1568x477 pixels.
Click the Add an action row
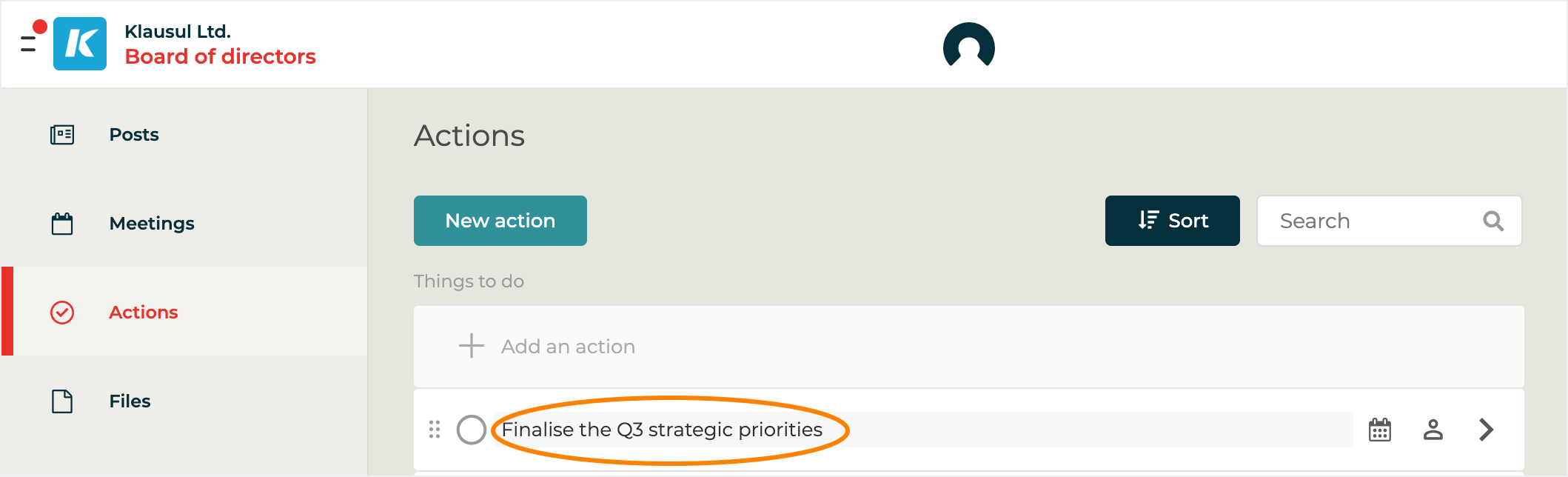[568, 347]
